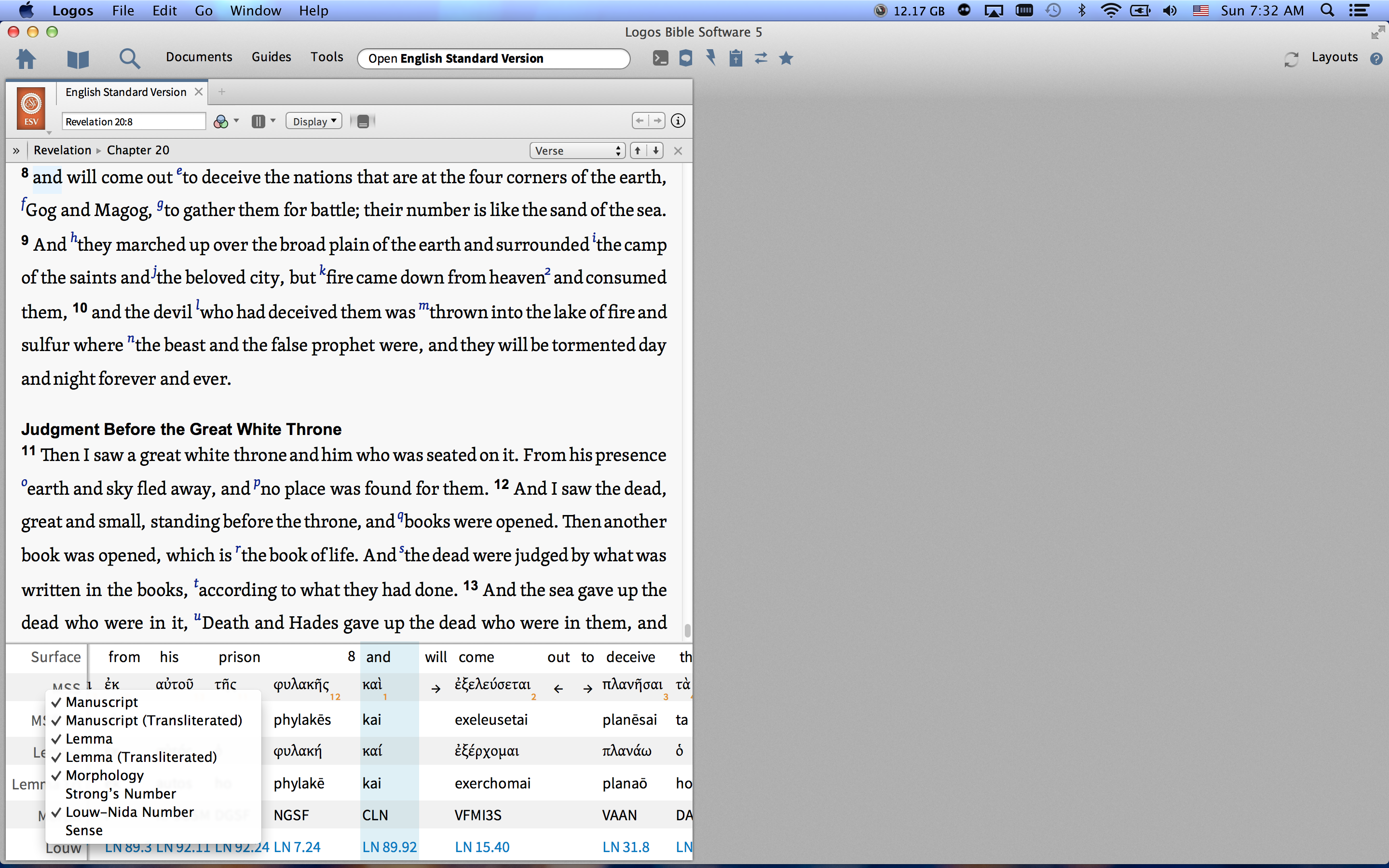Image resolution: width=1389 pixels, height=868 pixels.
Task: Click the star favorites shortcut icon
Action: [786, 58]
